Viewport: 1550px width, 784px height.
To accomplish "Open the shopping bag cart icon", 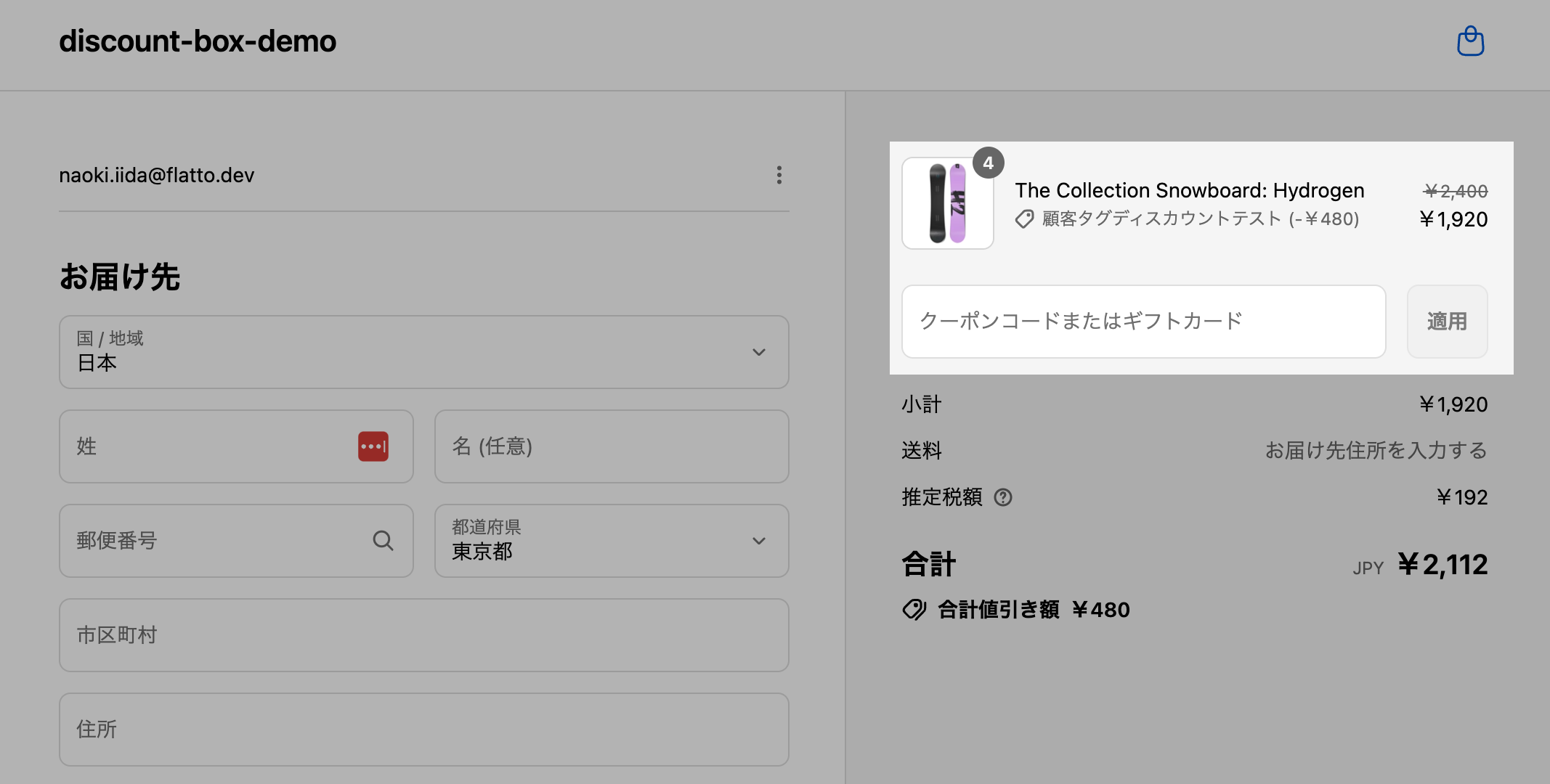I will 1470,41.
